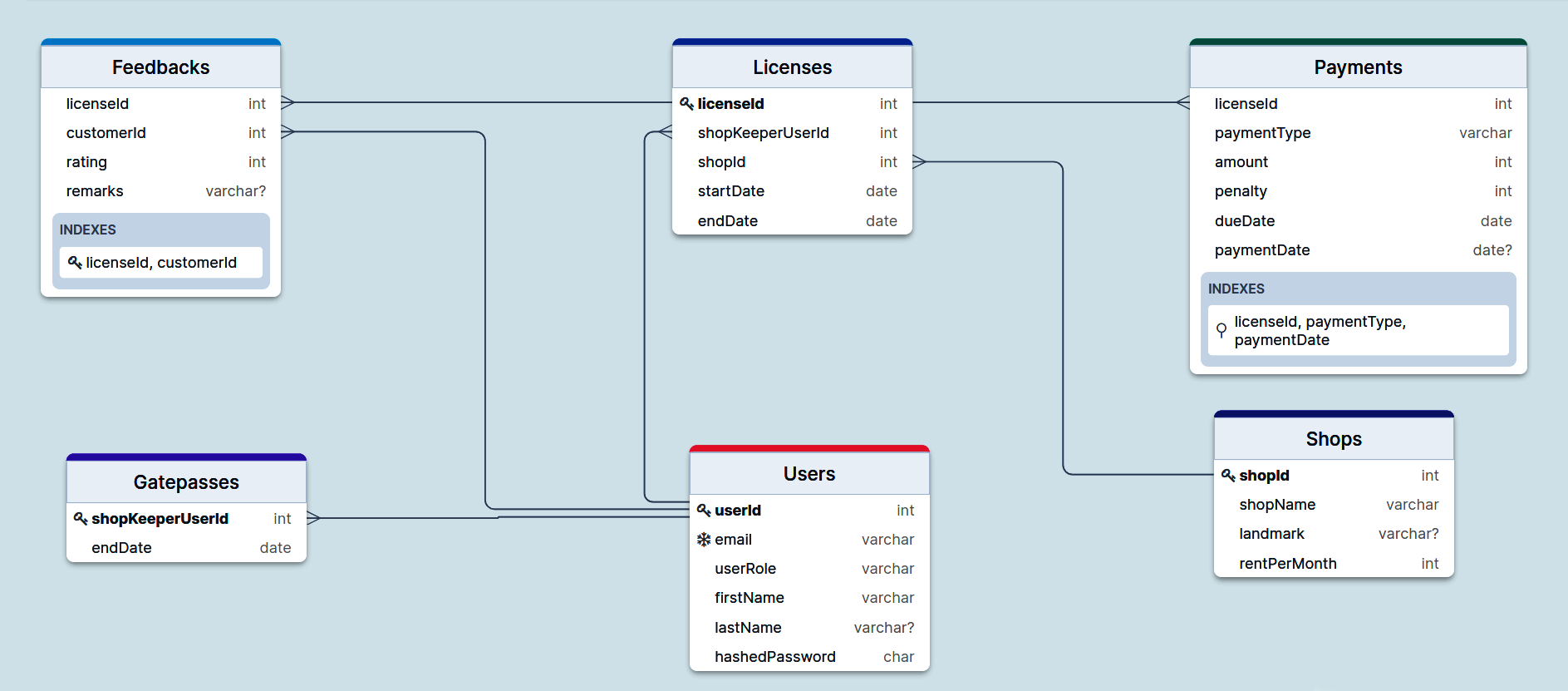Click the pin icon in Payments index entry
The height and width of the screenshot is (691, 1568).
pos(1221,331)
